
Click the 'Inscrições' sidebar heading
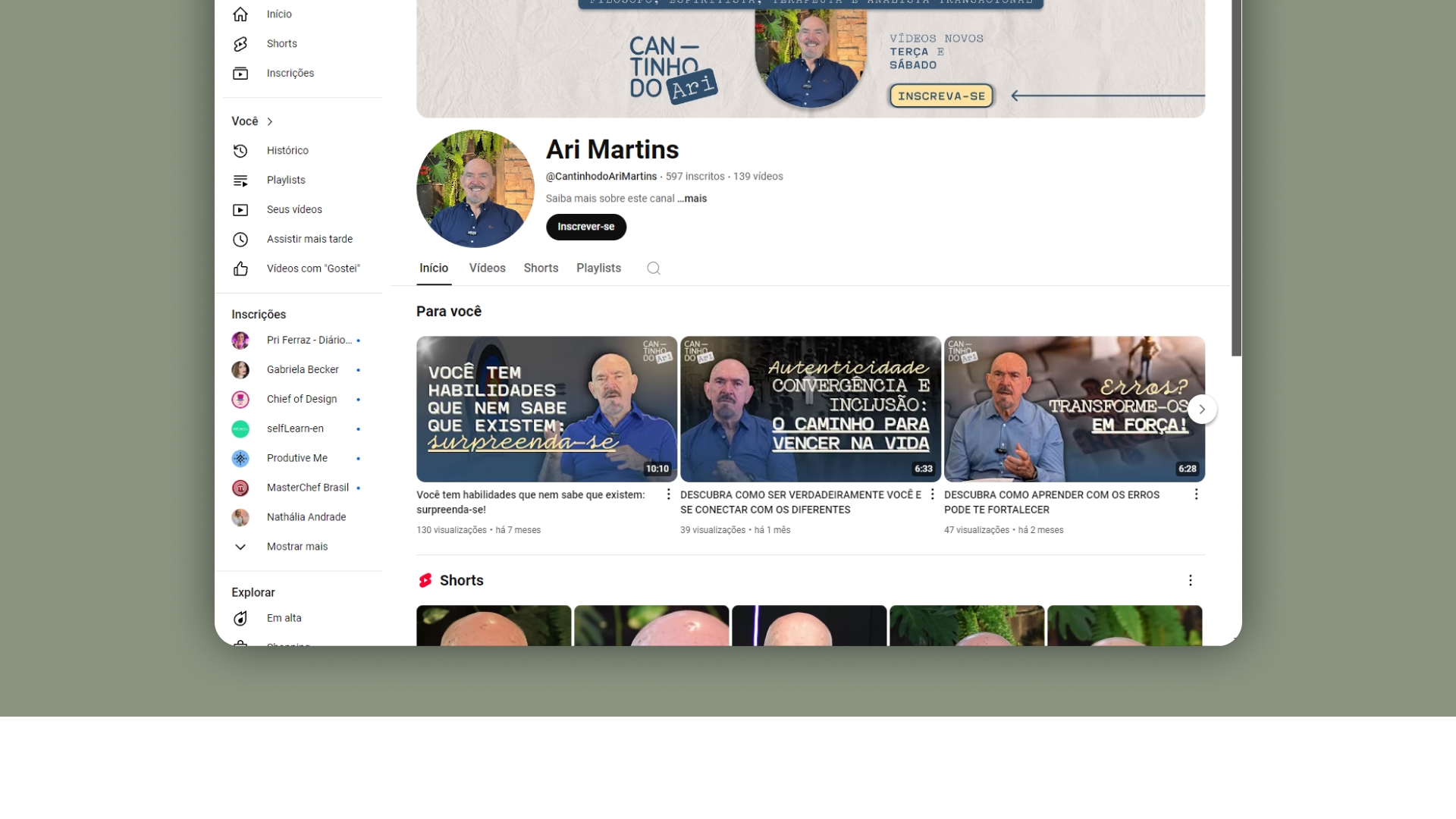pyautogui.click(x=259, y=315)
